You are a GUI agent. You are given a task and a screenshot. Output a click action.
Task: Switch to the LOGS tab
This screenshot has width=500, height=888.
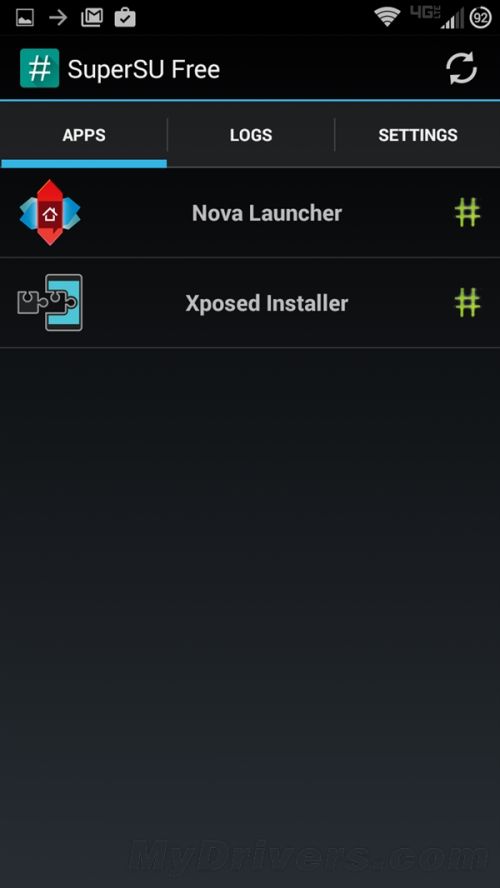tap(251, 135)
